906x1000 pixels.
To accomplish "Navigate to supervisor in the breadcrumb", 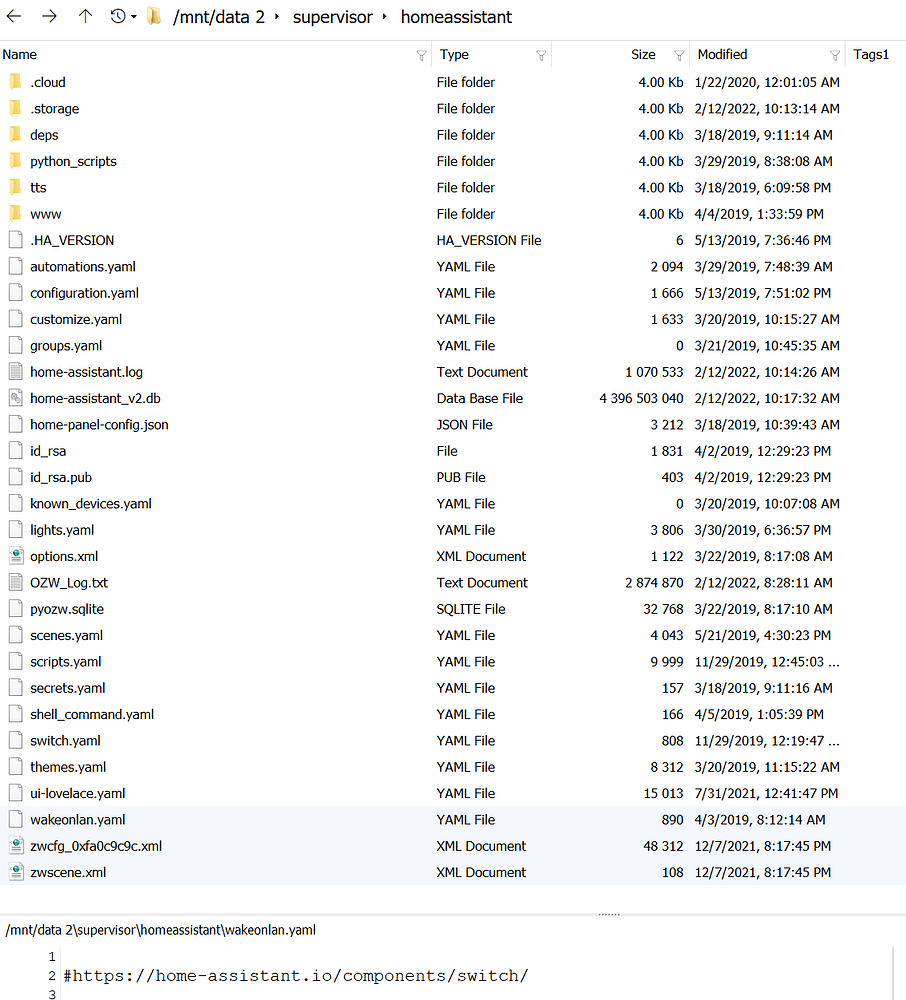I will click(333, 17).
